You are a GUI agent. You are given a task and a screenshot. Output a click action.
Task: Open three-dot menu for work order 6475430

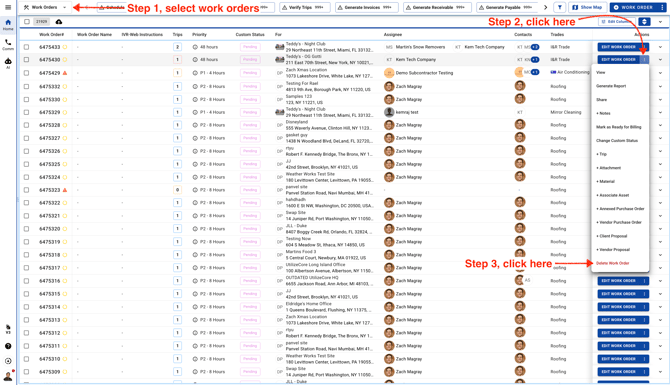(644, 60)
